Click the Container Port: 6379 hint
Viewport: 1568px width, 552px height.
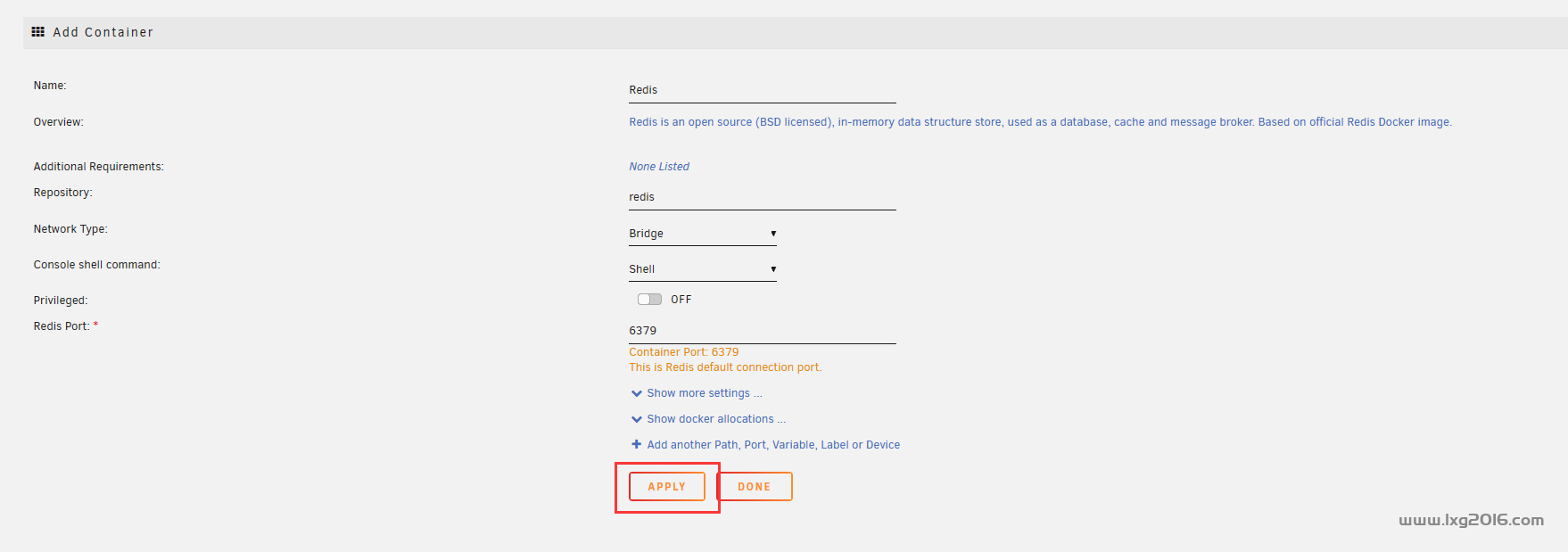point(684,352)
